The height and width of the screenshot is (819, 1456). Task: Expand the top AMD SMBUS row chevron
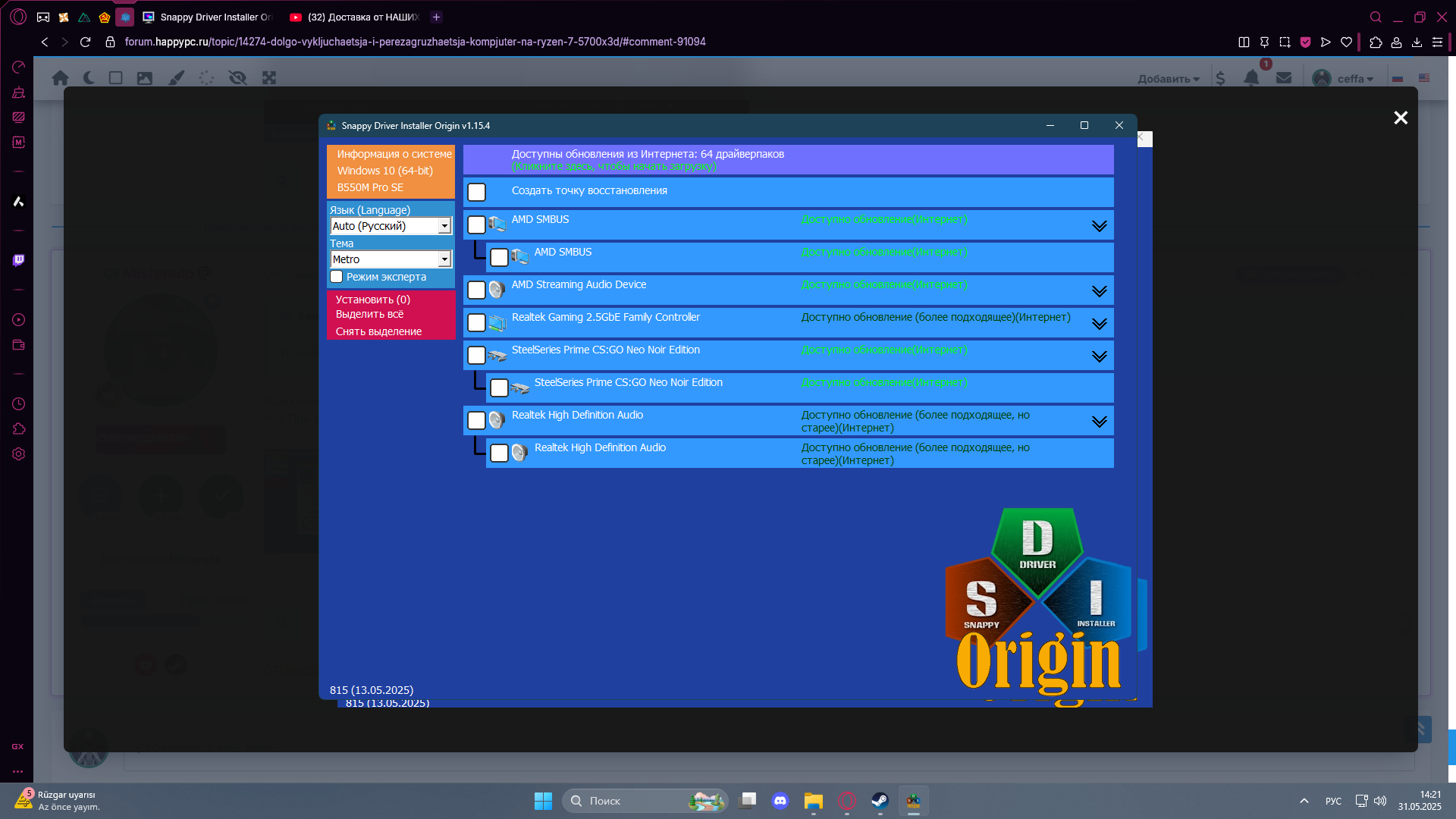(1099, 225)
